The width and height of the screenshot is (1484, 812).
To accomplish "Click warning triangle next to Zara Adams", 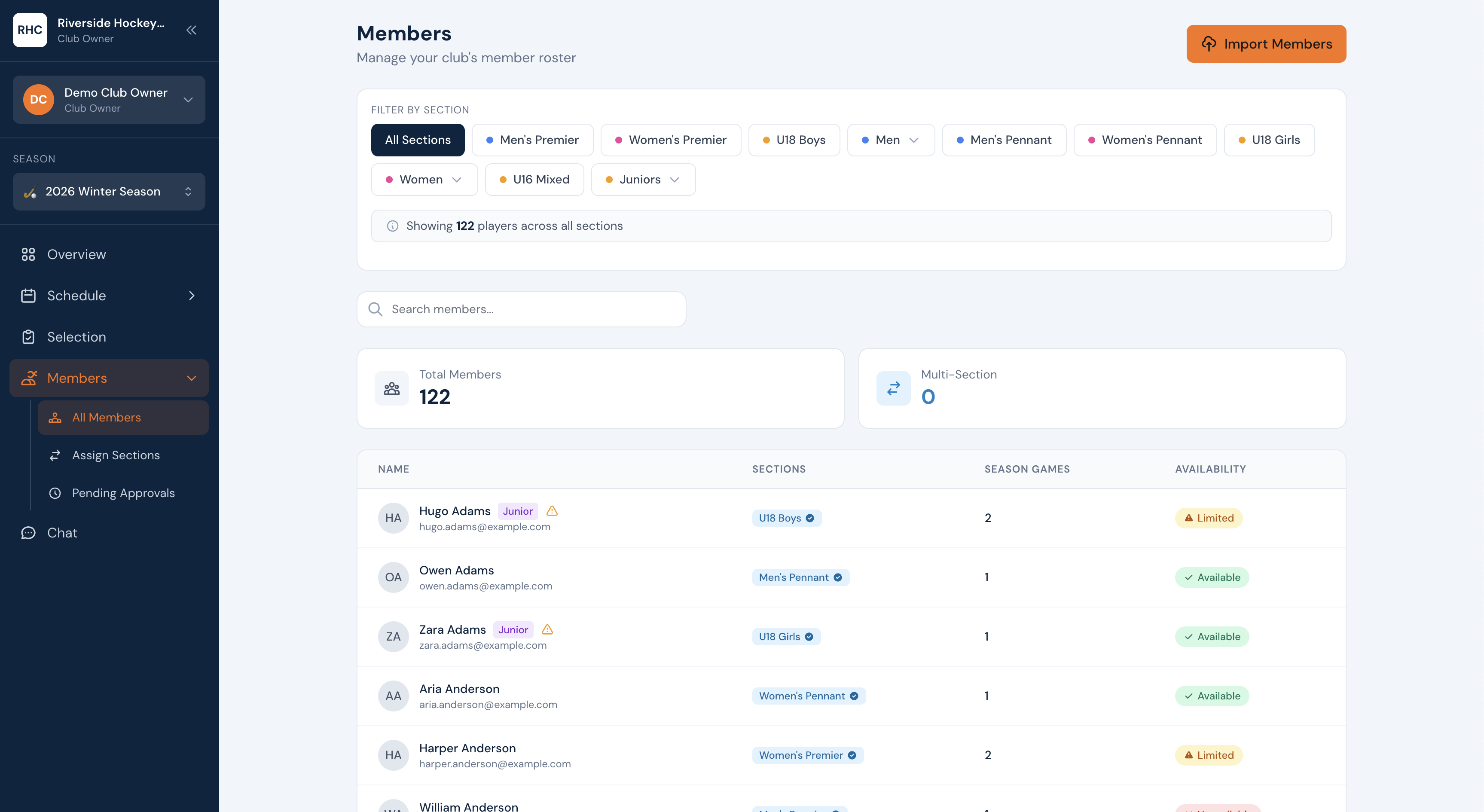I will coord(547,629).
